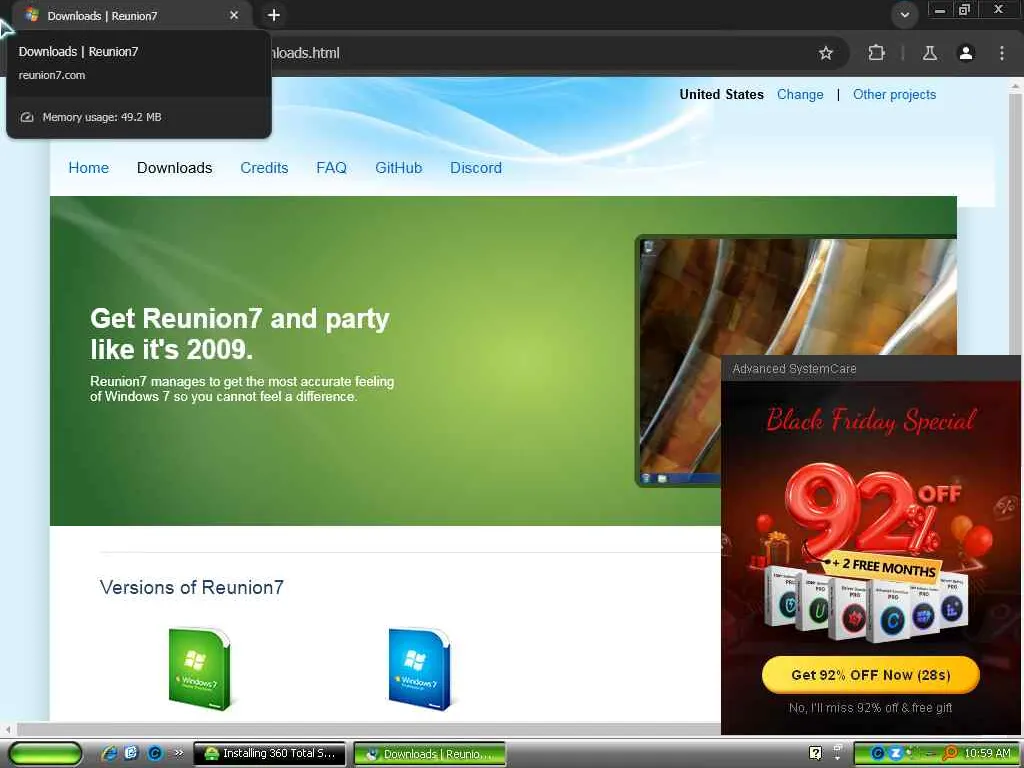Bookmark this page with the star icon
Image resolution: width=1024 pixels, height=768 pixels.
tap(826, 53)
